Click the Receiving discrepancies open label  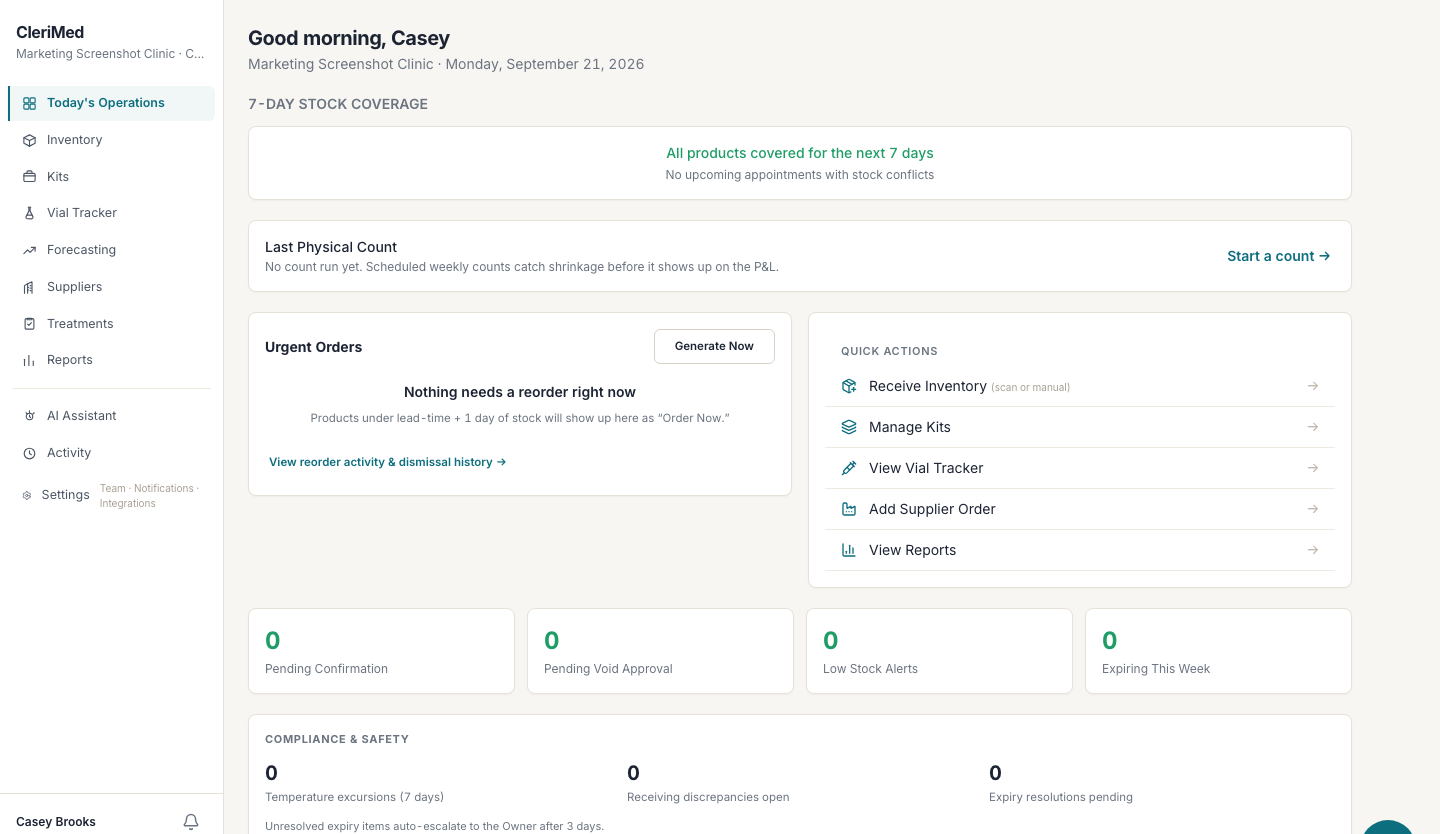tap(708, 797)
